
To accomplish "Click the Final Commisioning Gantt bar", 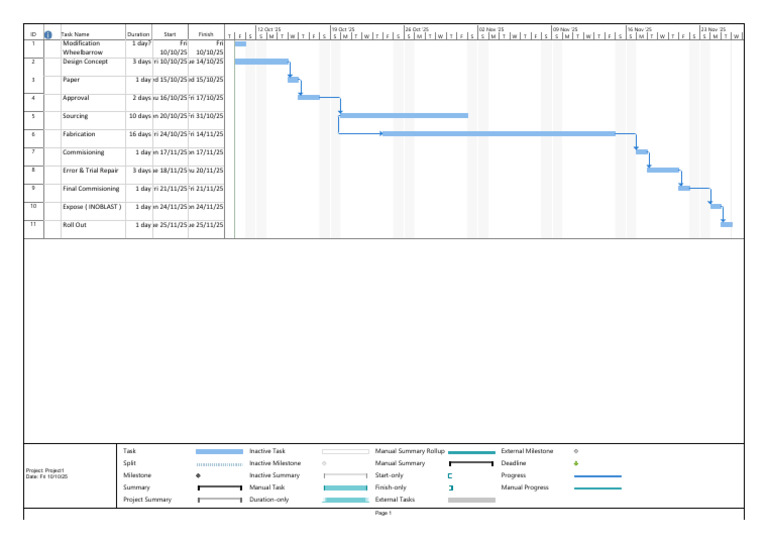I will click(684, 188).
